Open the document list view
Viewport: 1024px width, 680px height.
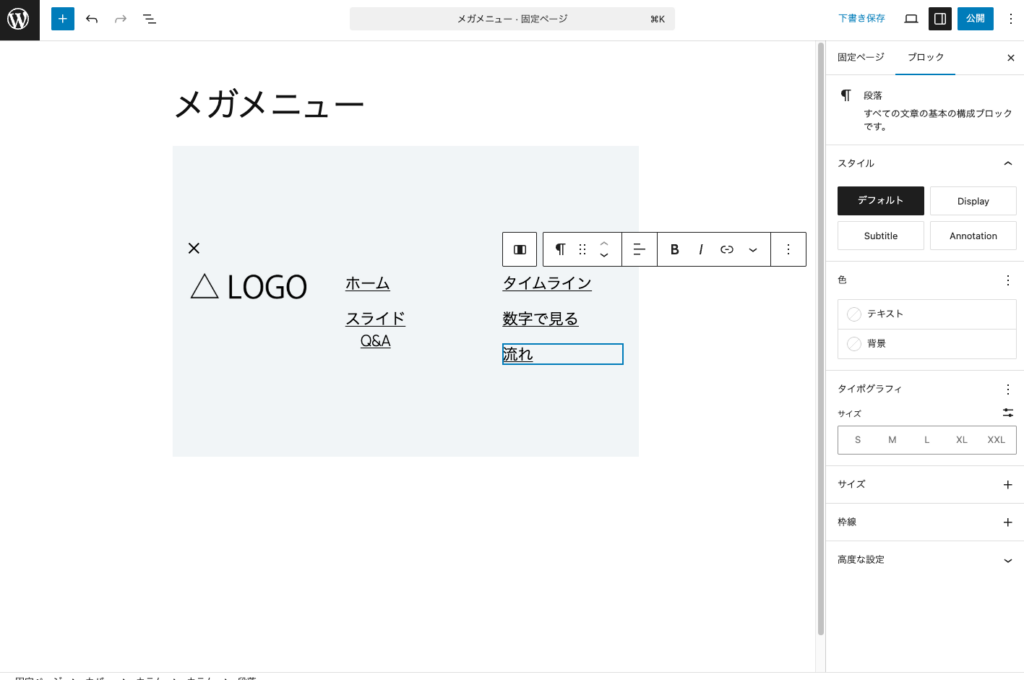pos(149,18)
